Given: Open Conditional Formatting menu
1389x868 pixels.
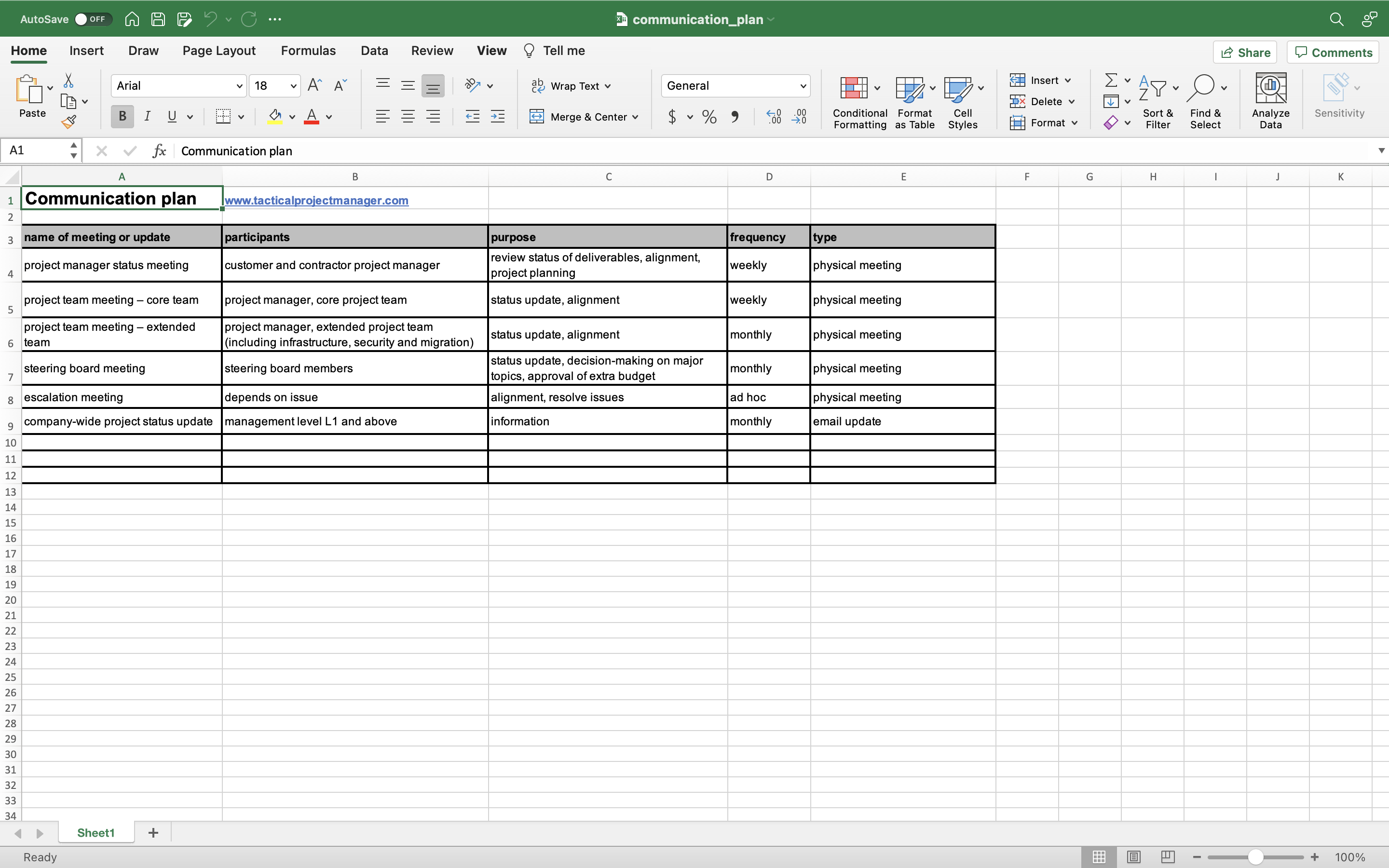Looking at the screenshot, I should (x=860, y=102).
